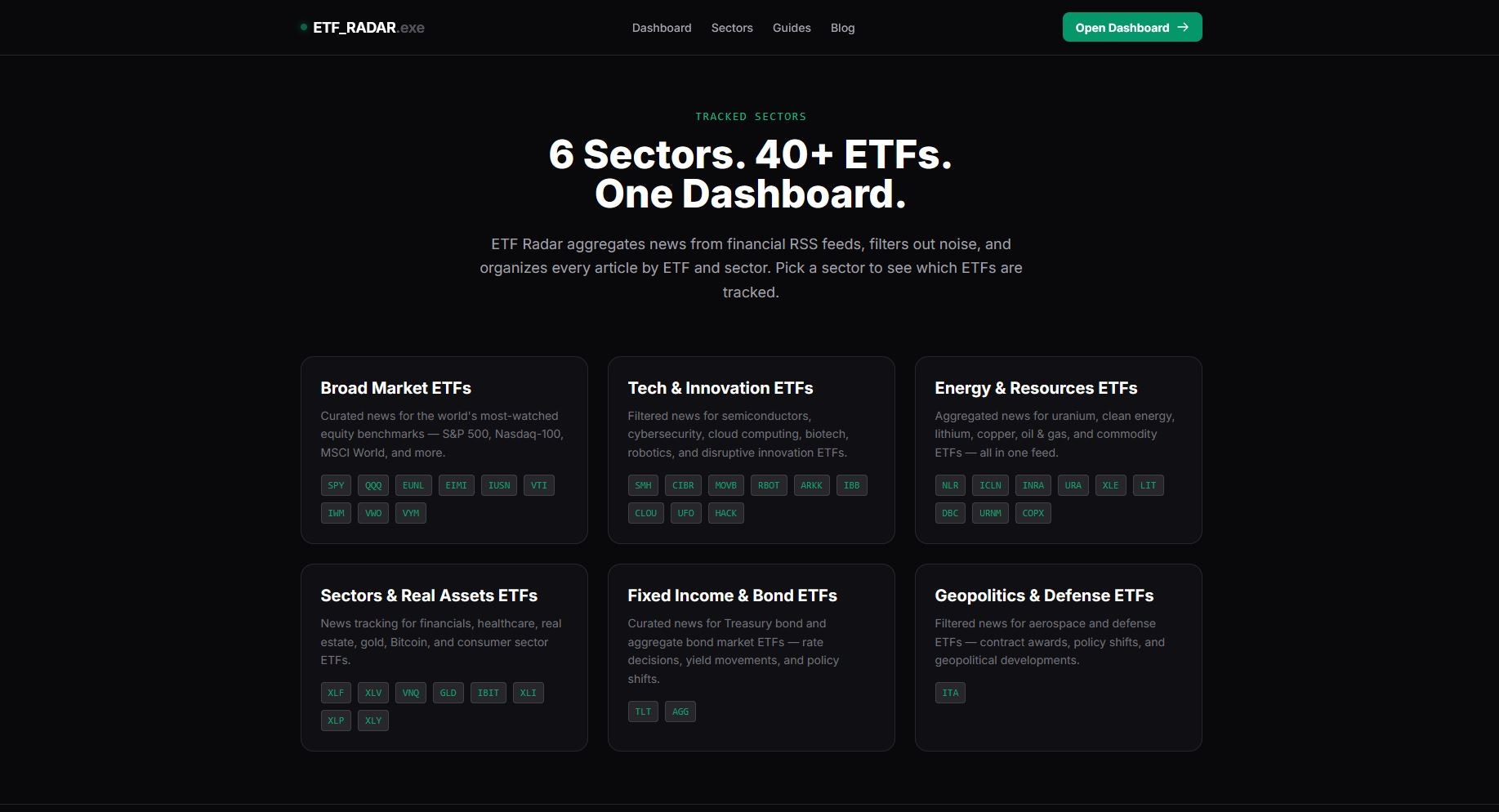Choose the DBC ticker tag
The image size is (1499, 812).
(950, 513)
